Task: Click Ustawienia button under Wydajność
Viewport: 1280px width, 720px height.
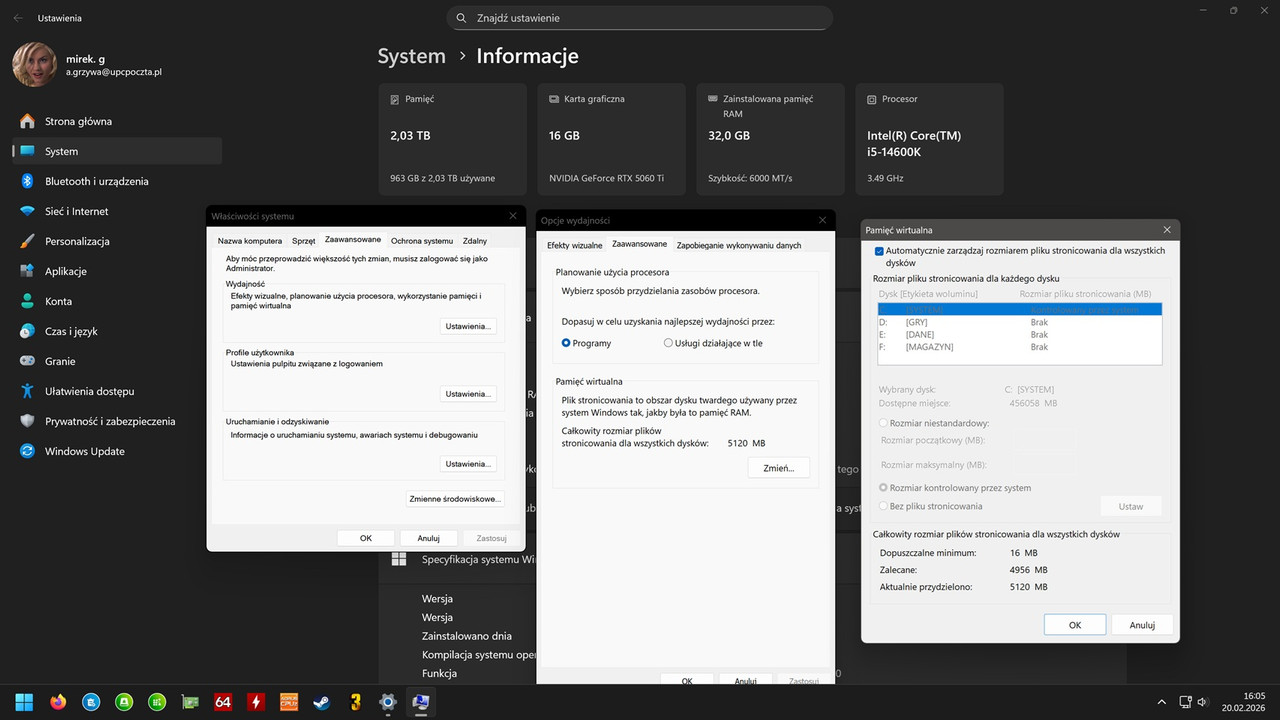Action: click(x=469, y=326)
